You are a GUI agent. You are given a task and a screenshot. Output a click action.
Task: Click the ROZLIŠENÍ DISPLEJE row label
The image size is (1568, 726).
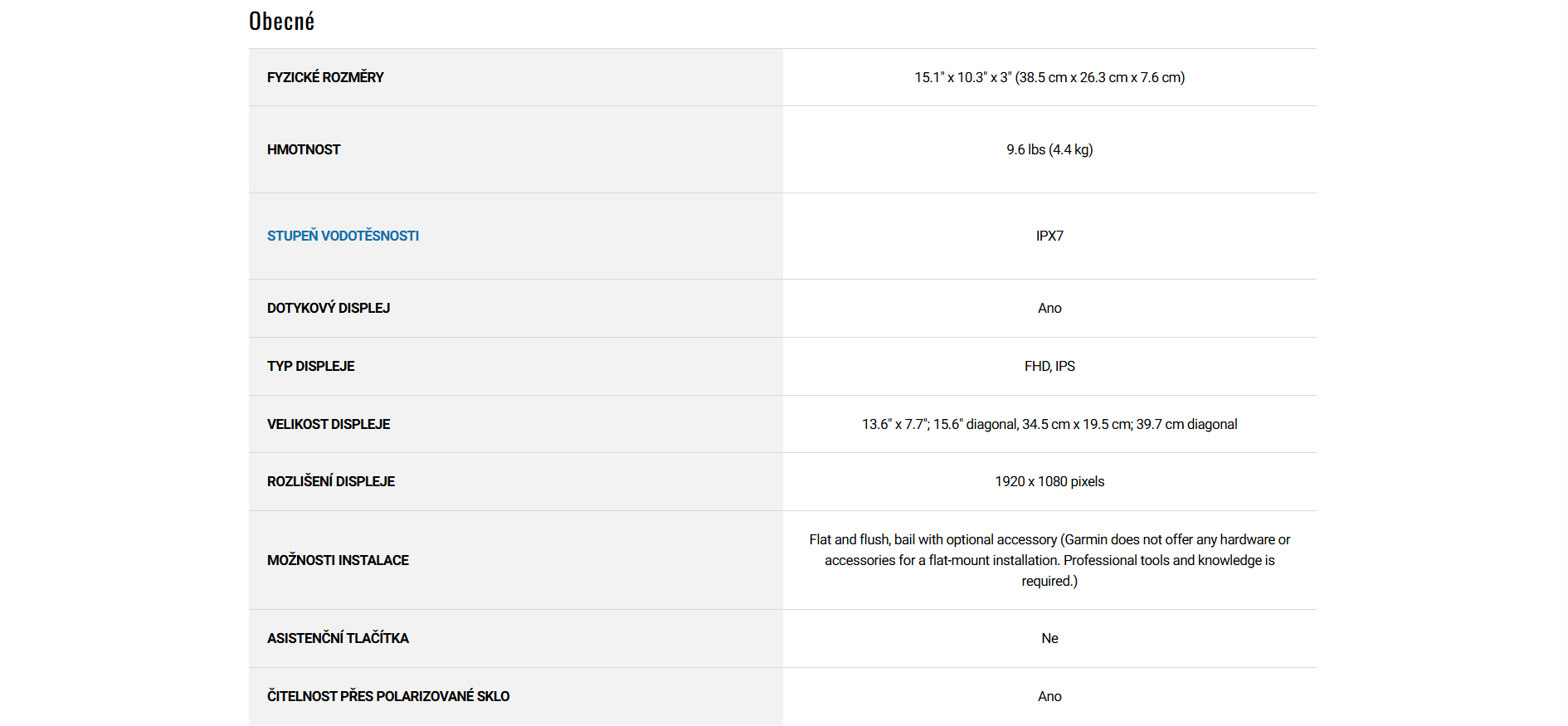click(331, 481)
